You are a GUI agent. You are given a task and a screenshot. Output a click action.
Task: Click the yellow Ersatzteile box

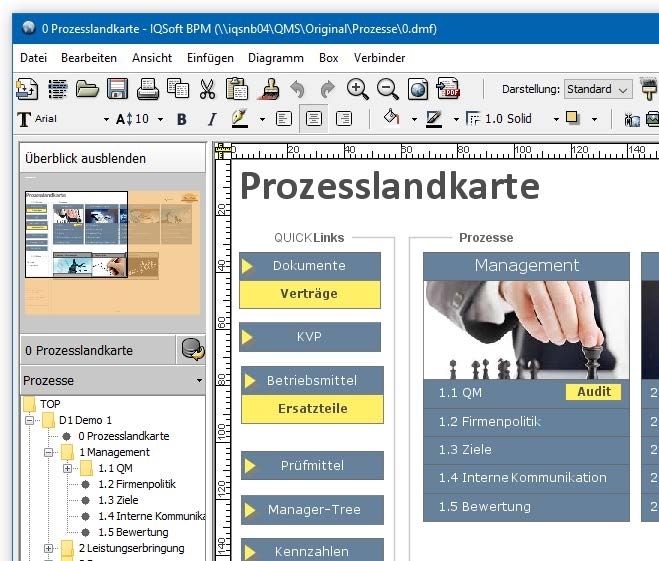[312, 409]
